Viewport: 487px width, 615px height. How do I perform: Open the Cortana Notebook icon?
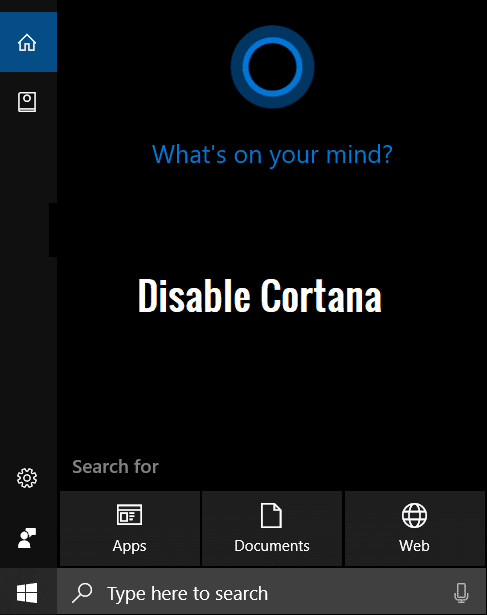27,102
